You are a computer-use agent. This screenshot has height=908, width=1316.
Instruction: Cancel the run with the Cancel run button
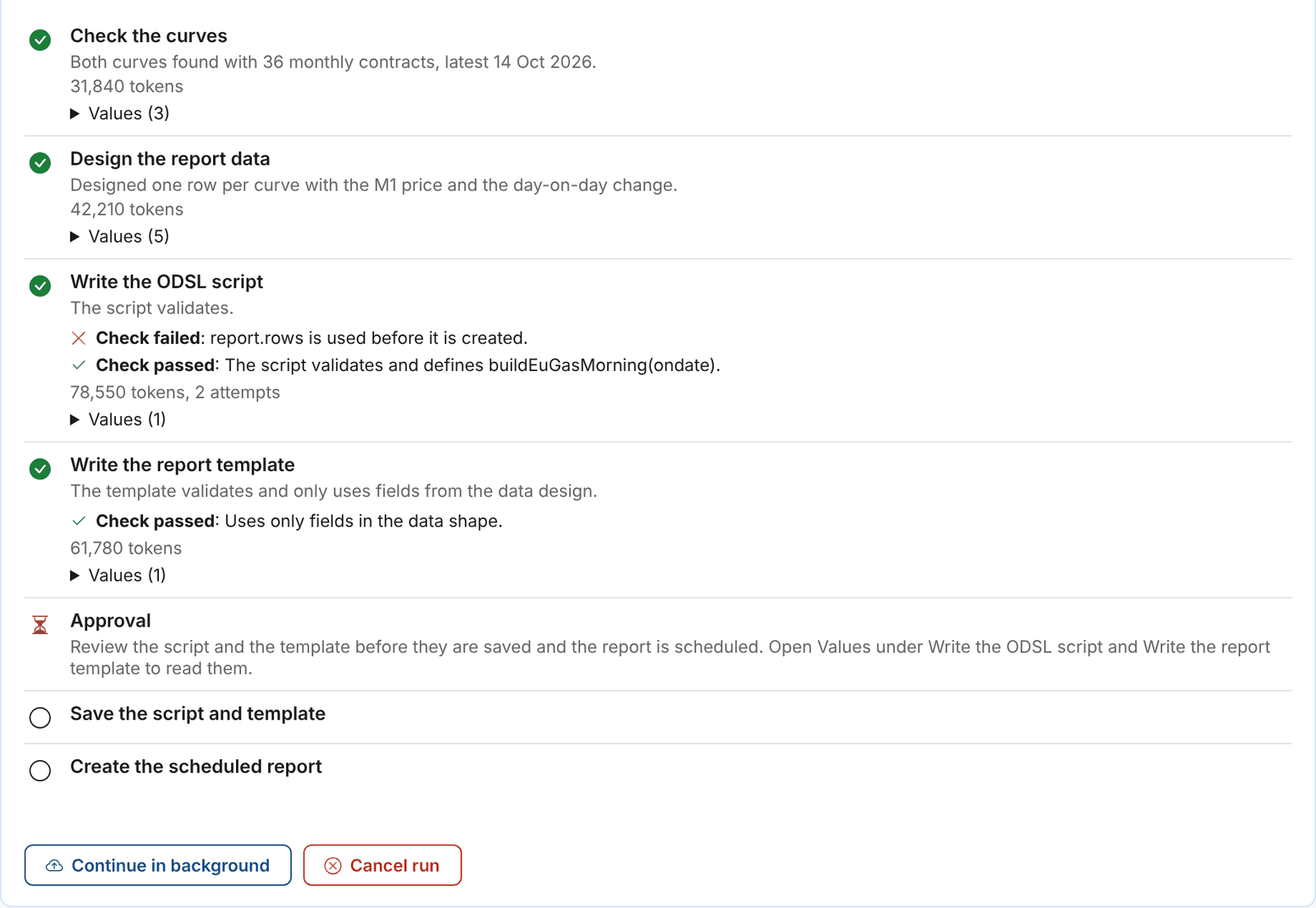(382, 865)
